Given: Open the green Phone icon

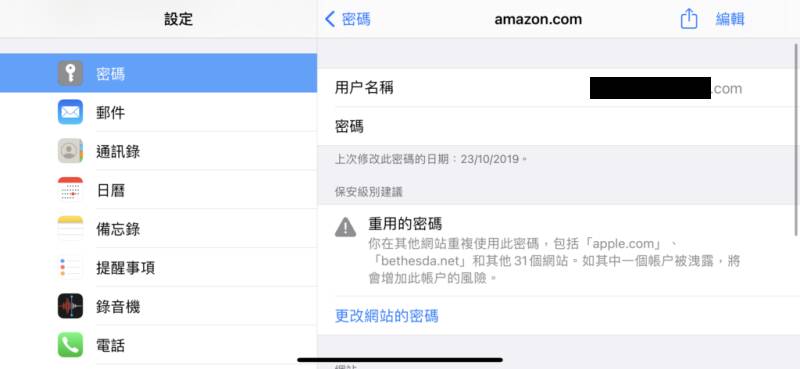Looking at the screenshot, I should pos(70,345).
